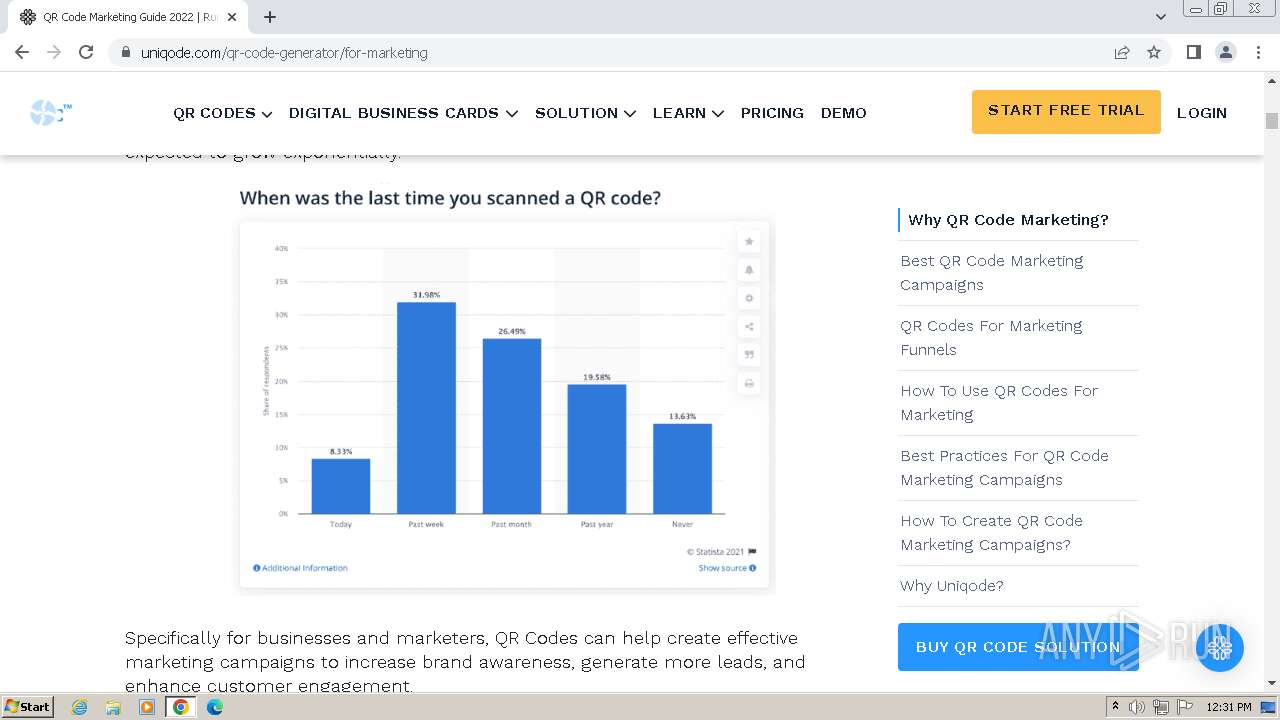Screen dimensions: 1280x720
Task: Show hidden tray icons arrow
Action: [x=1115, y=707]
